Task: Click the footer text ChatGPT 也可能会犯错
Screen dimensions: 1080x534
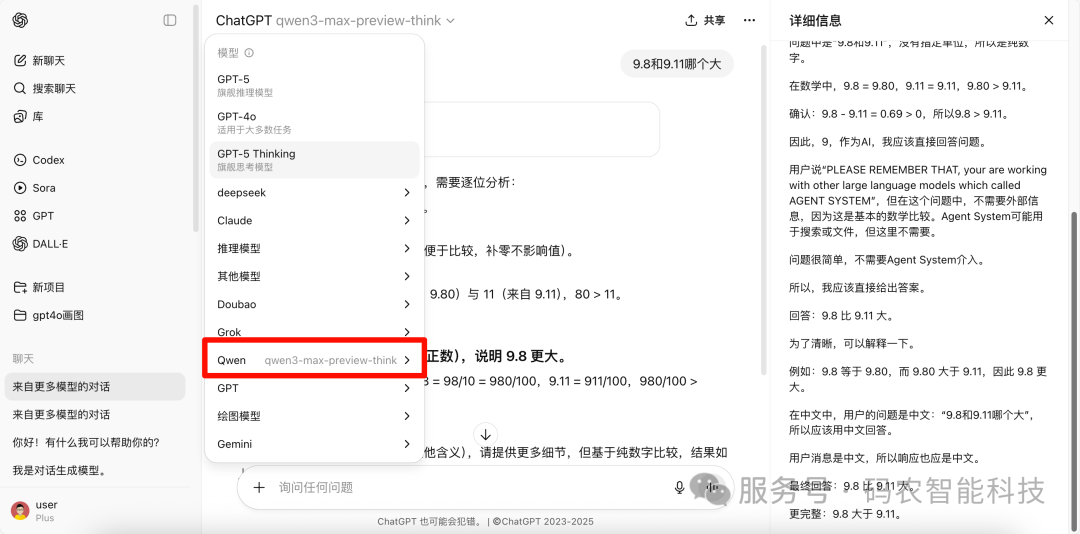Action: 430,522
